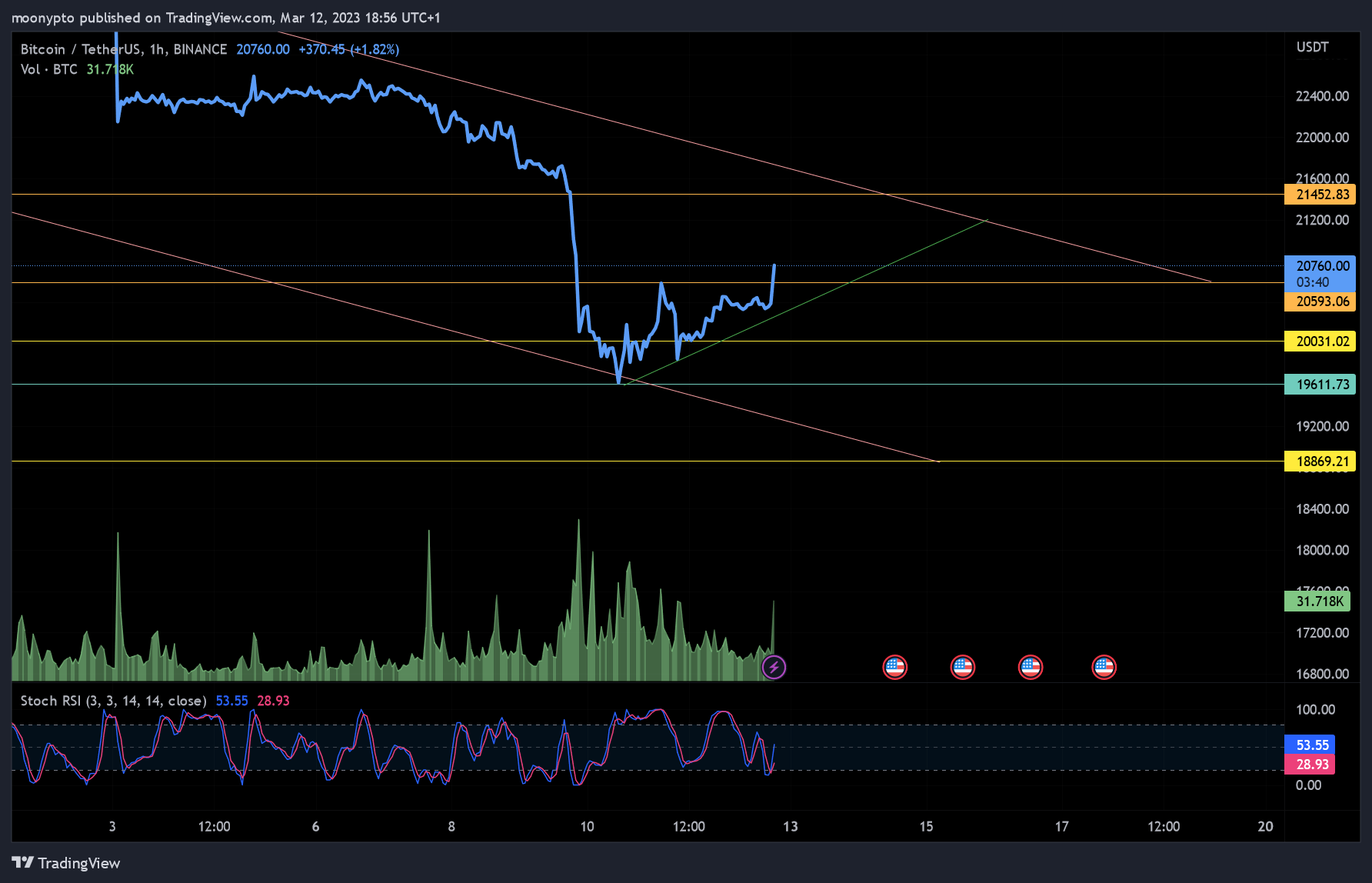Click the Stoch RSI 53.55 blue value label

point(1310,745)
